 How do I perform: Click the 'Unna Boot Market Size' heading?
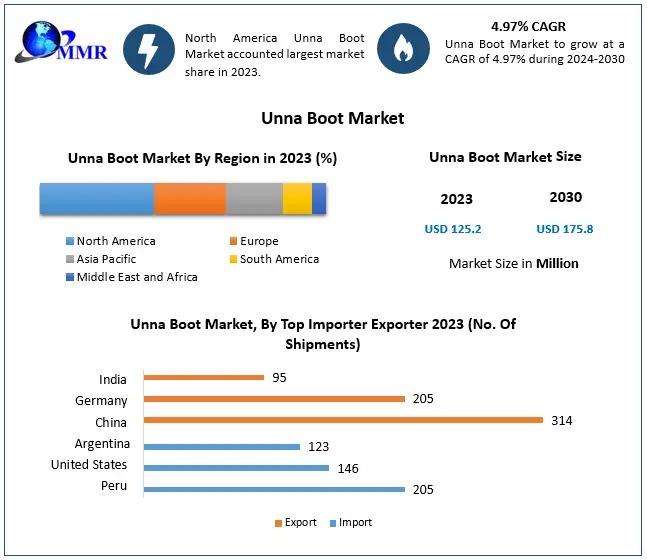tap(505, 157)
